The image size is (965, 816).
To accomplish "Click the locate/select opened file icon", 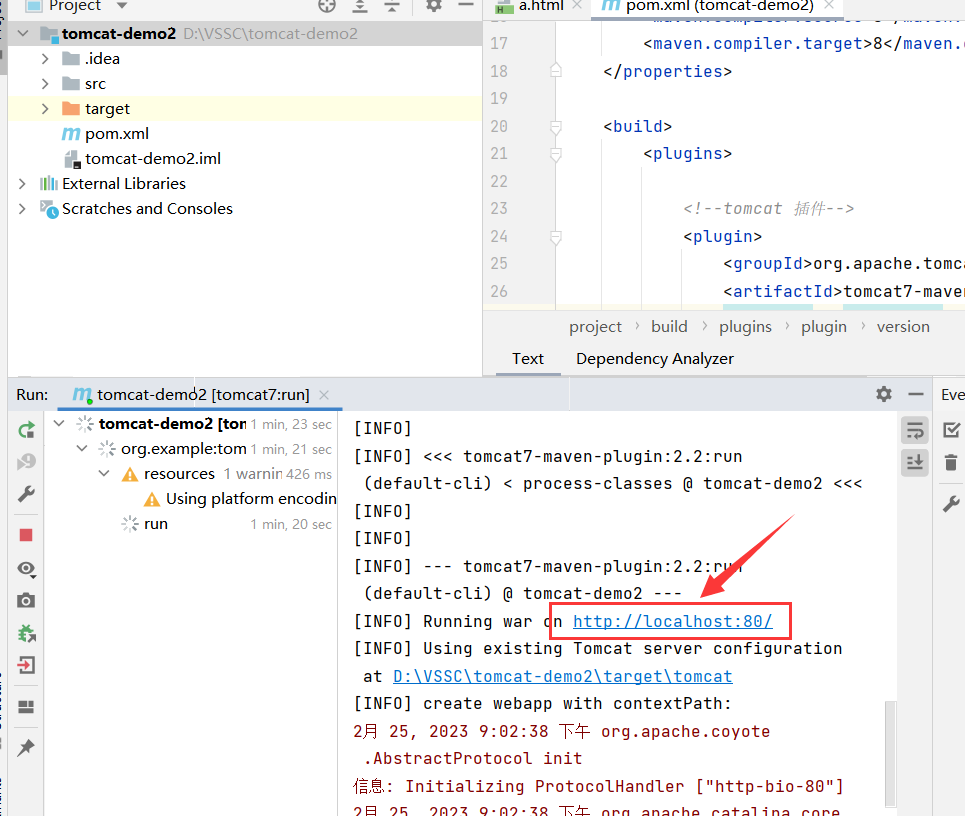I will point(327,6).
